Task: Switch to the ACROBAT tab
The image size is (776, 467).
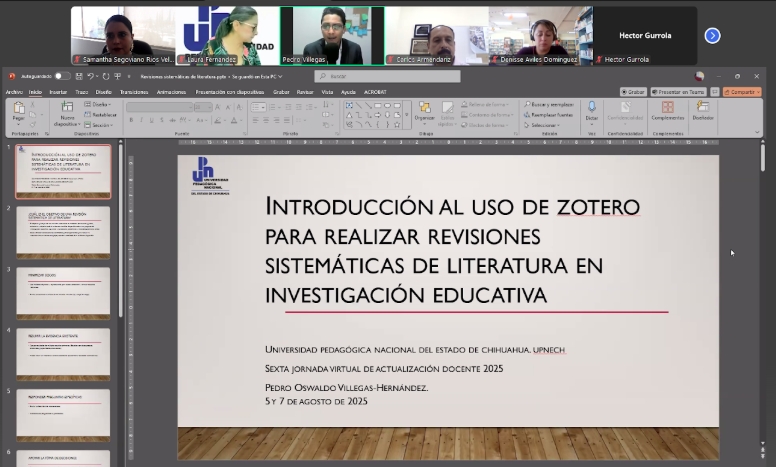Action: coord(375,92)
